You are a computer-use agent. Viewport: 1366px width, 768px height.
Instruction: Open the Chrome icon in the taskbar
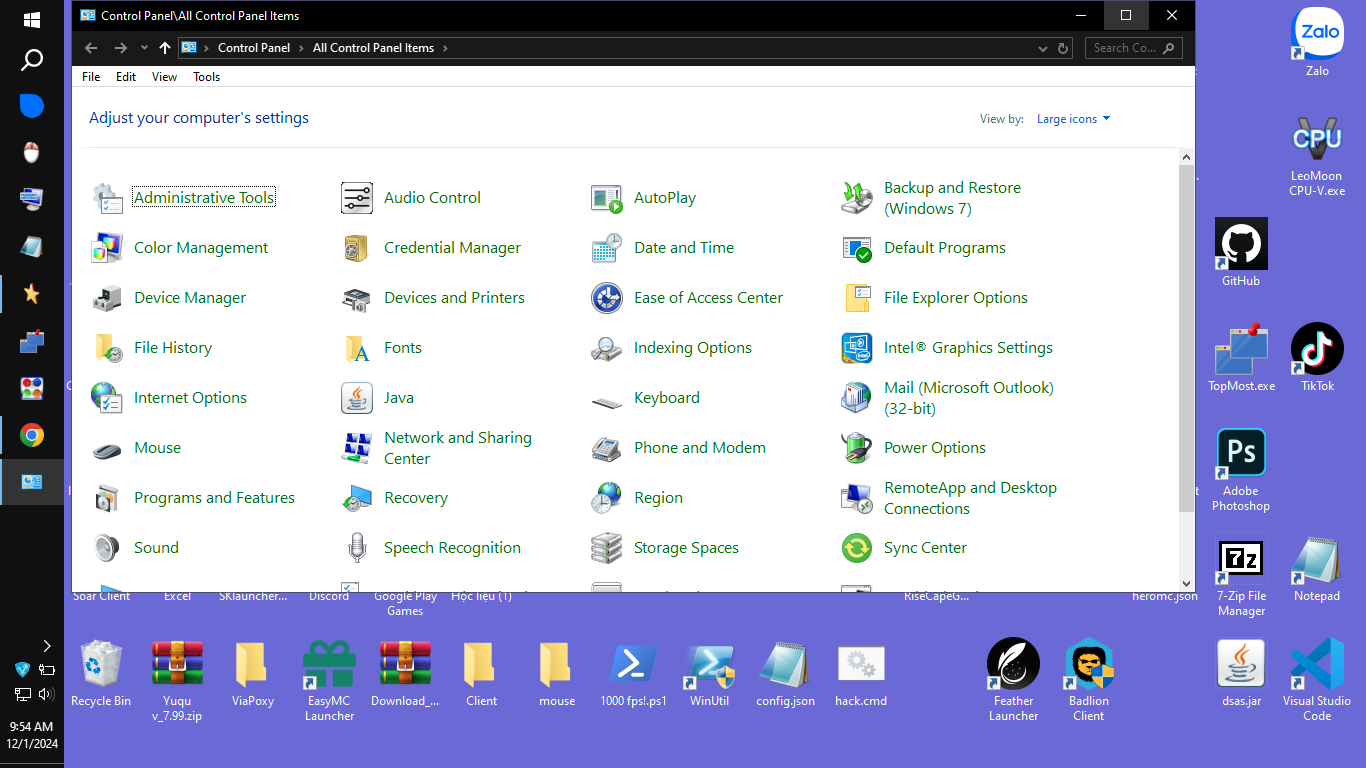point(32,435)
